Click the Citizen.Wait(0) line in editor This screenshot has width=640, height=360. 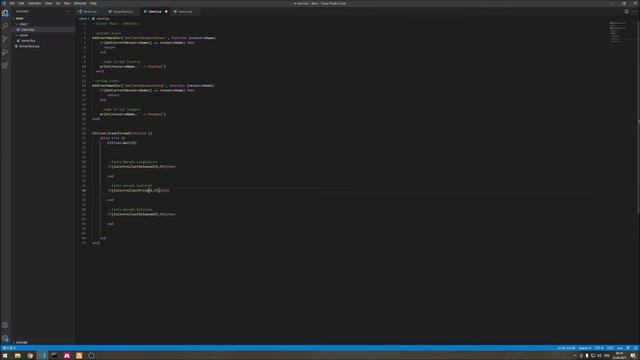click(122, 143)
